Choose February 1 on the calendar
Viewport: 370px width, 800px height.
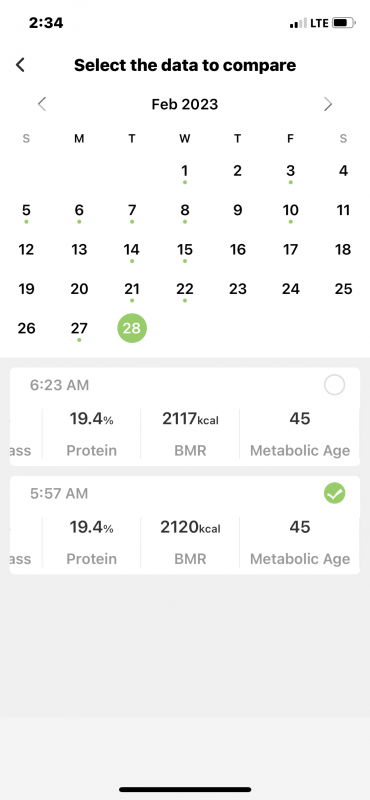click(185, 171)
